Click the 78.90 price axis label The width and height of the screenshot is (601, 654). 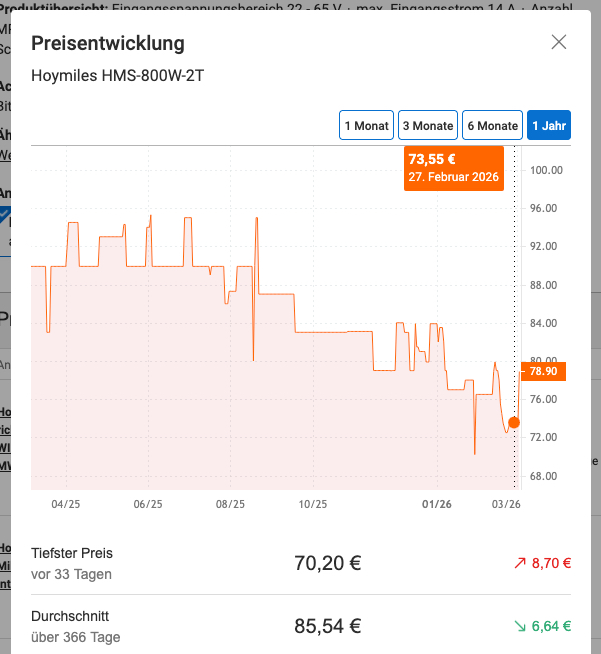click(542, 372)
